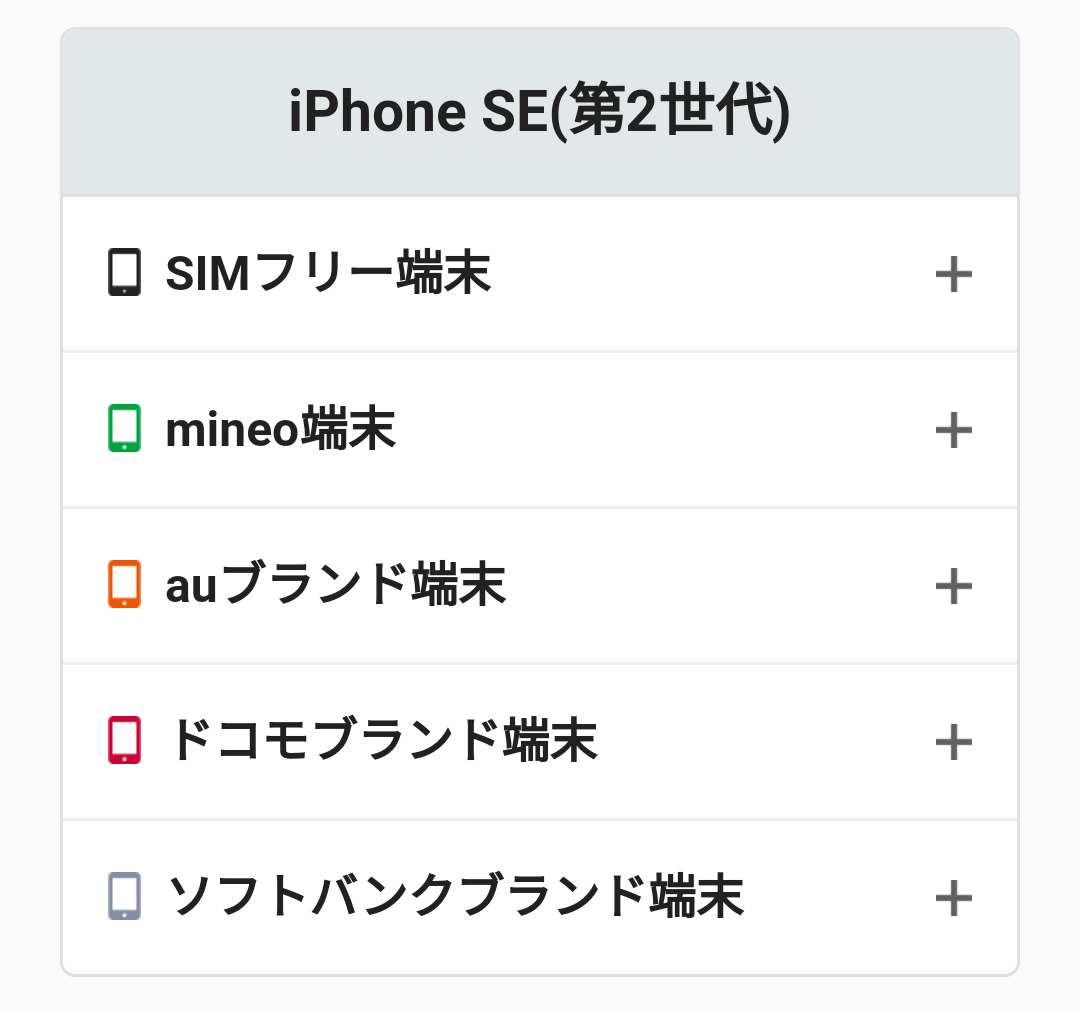Click the black phone icon beside SIMフリー端末
Viewport: 1080px width, 1013px height.
click(x=124, y=273)
